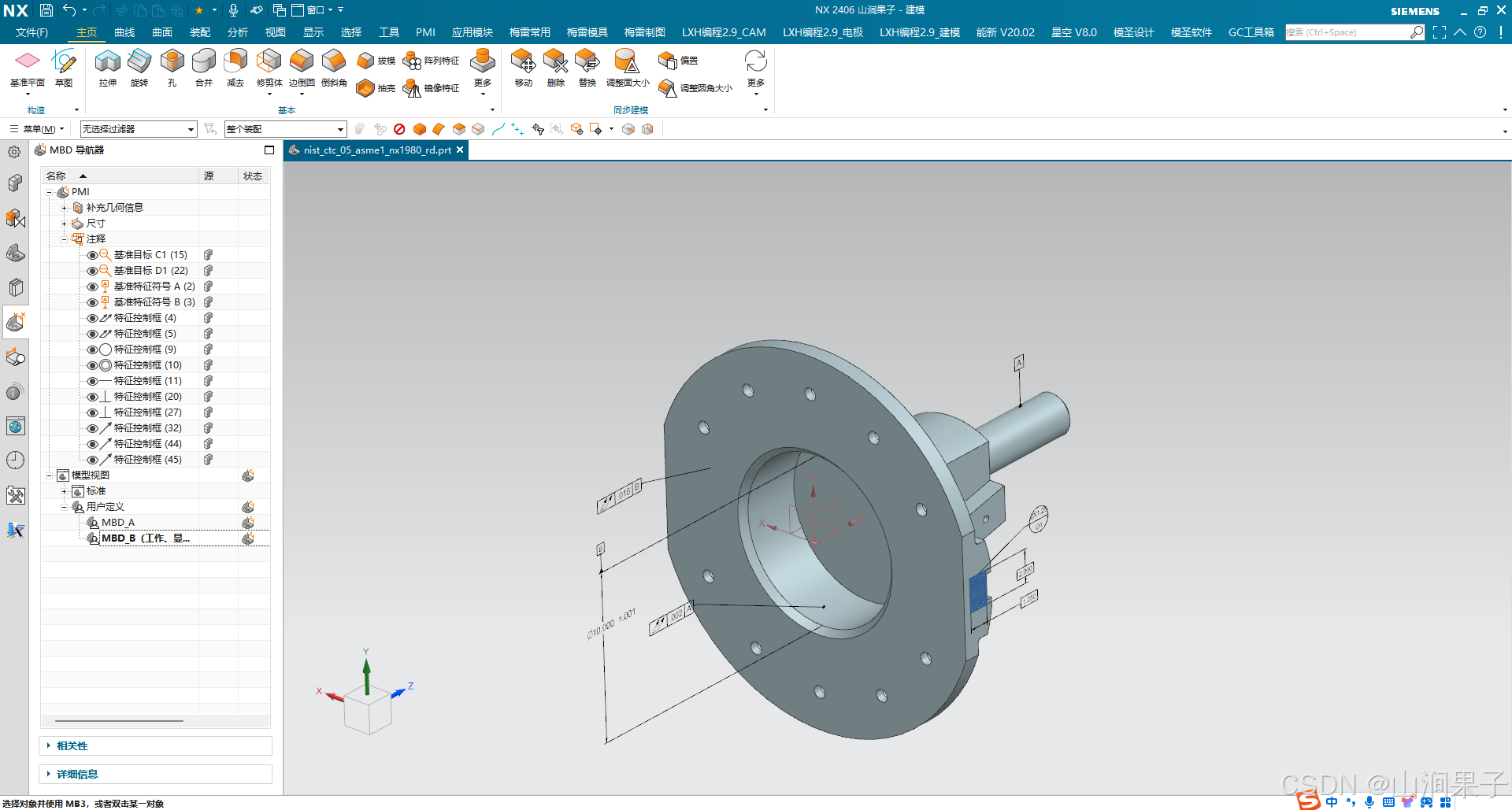Expand the 补充几何信息 tree node

64,208
